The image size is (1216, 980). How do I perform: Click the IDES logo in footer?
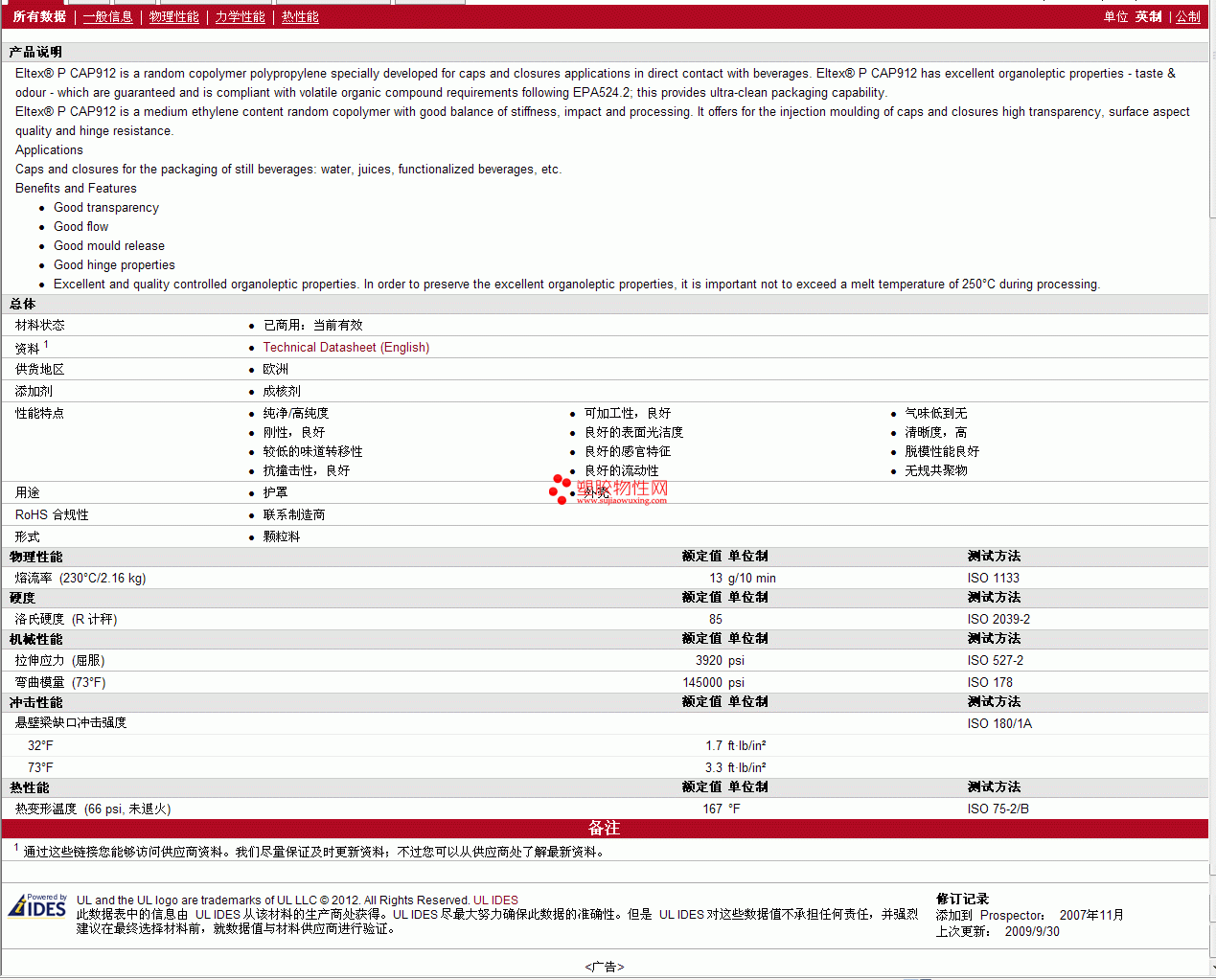(x=37, y=905)
